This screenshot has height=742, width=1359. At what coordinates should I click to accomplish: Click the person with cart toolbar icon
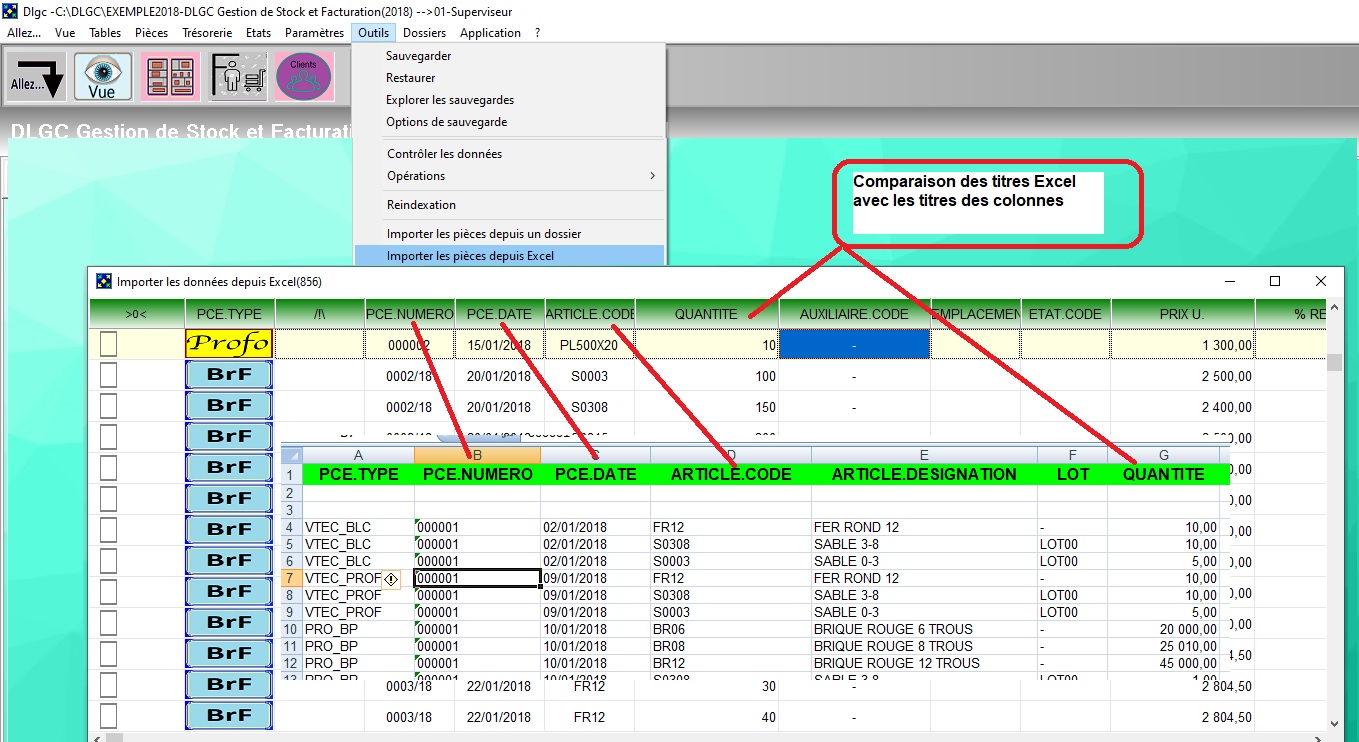(238, 77)
